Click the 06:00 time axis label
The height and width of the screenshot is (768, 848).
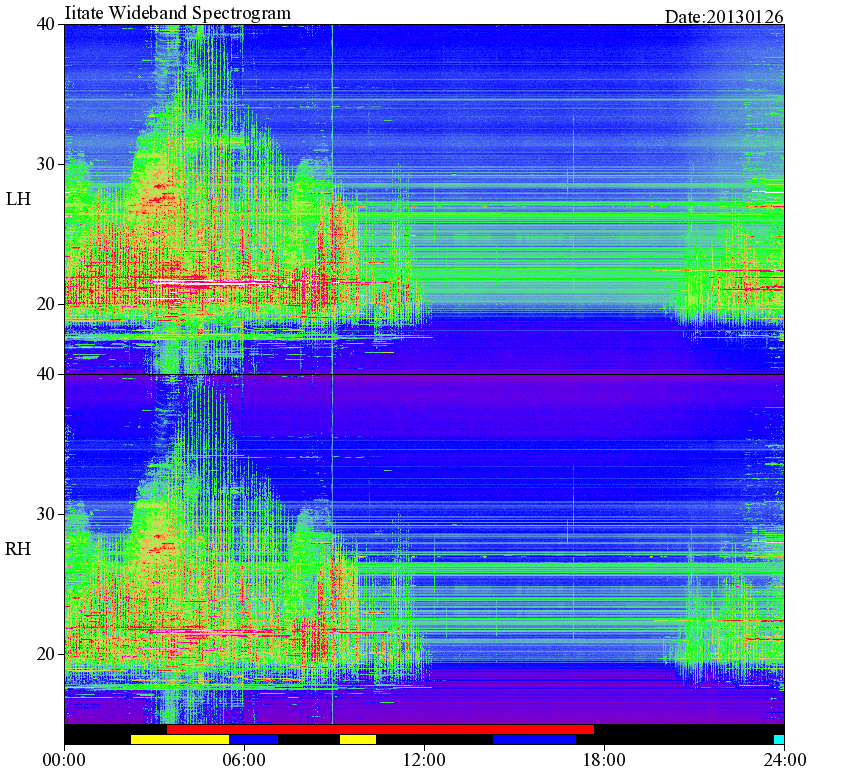[x=244, y=759]
